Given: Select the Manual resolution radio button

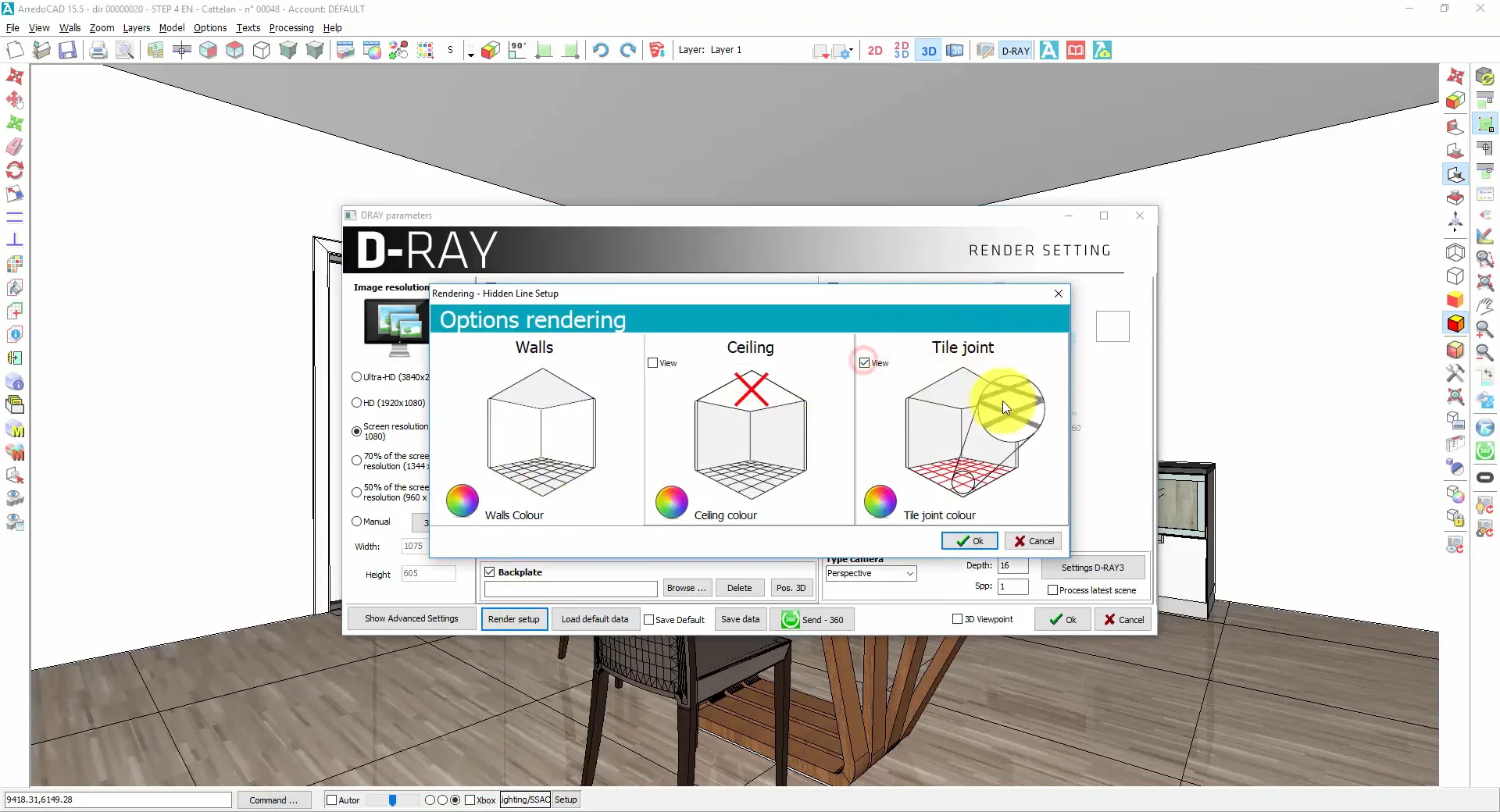Looking at the screenshot, I should pos(357,522).
